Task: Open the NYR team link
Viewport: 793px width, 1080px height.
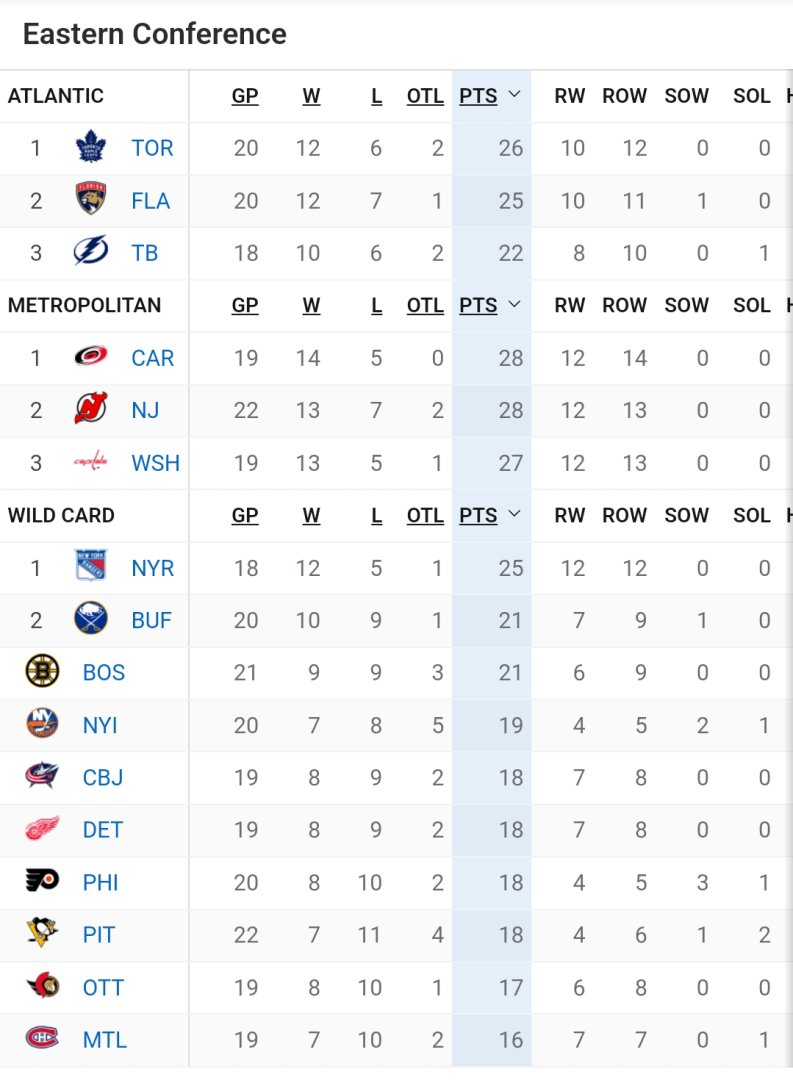Action: (x=152, y=568)
